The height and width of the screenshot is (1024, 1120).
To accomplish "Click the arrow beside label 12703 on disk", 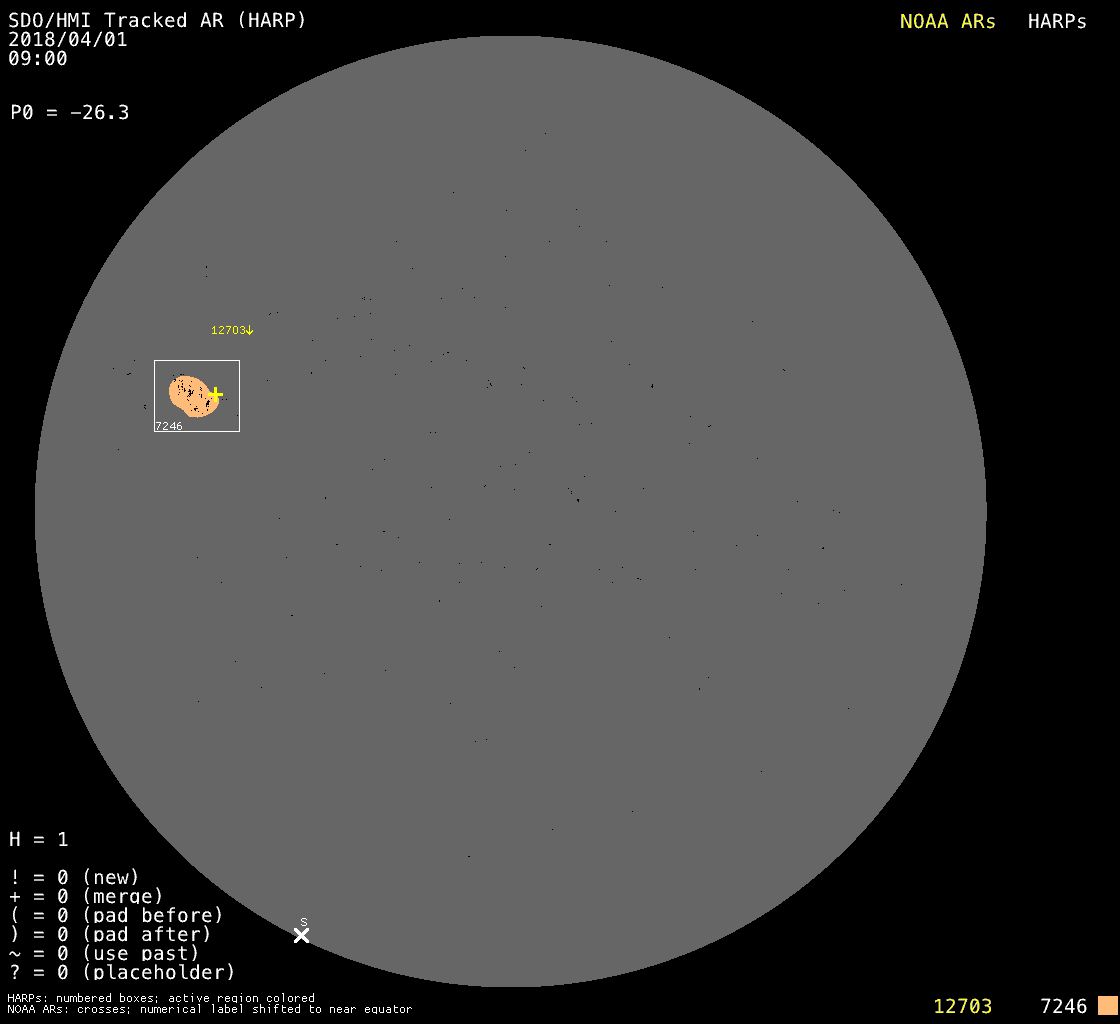I will [x=249, y=331].
